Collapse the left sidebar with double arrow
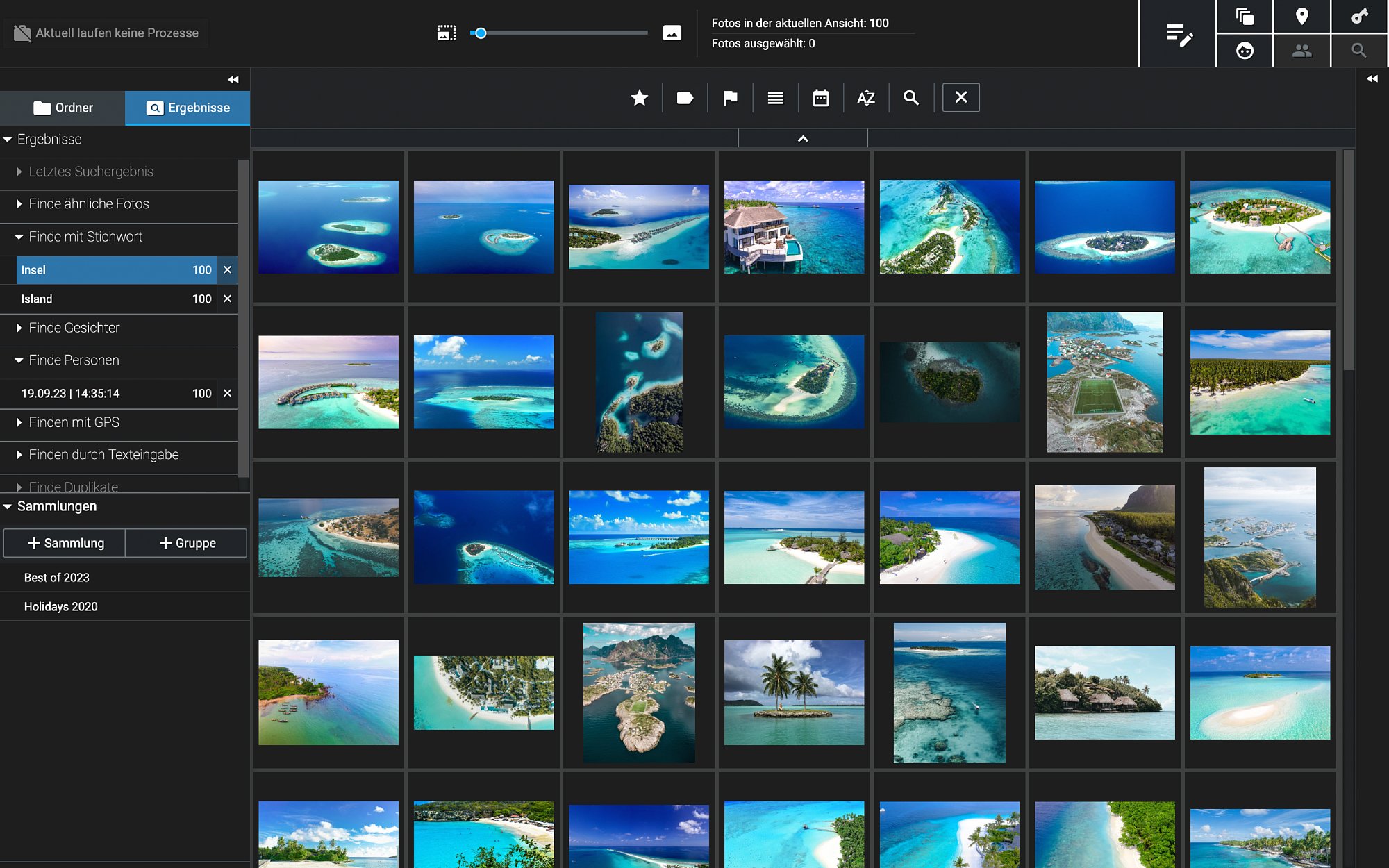 click(233, 80)
